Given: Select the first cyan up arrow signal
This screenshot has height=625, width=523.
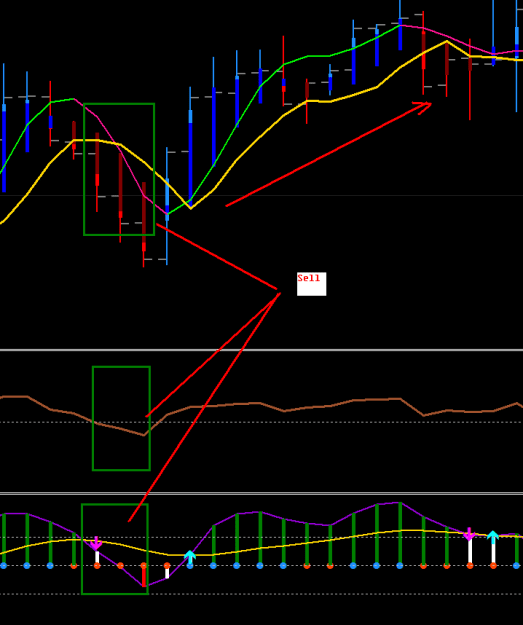Looking at the screenshot, I should tap(190, 556).
